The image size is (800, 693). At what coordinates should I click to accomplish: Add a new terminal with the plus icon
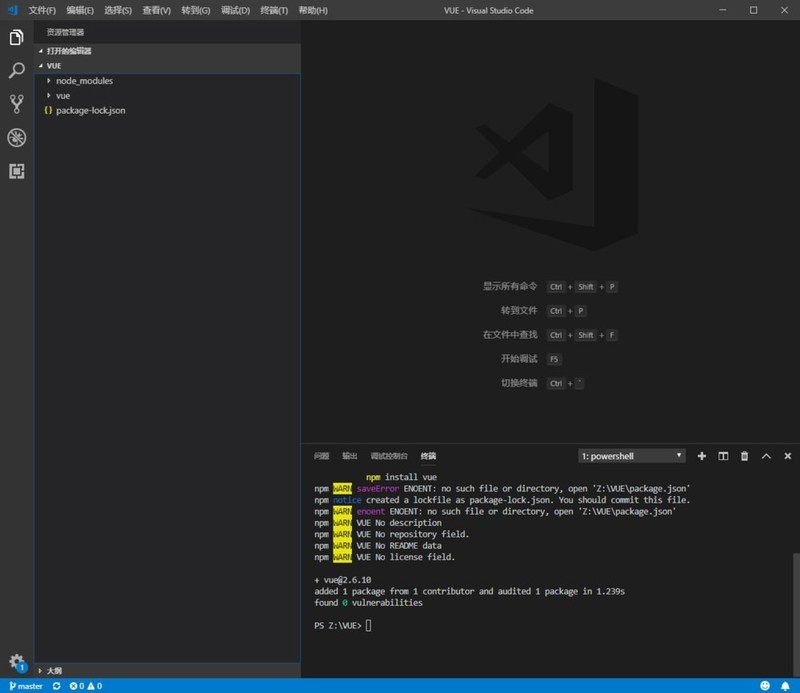pos(702,456)
